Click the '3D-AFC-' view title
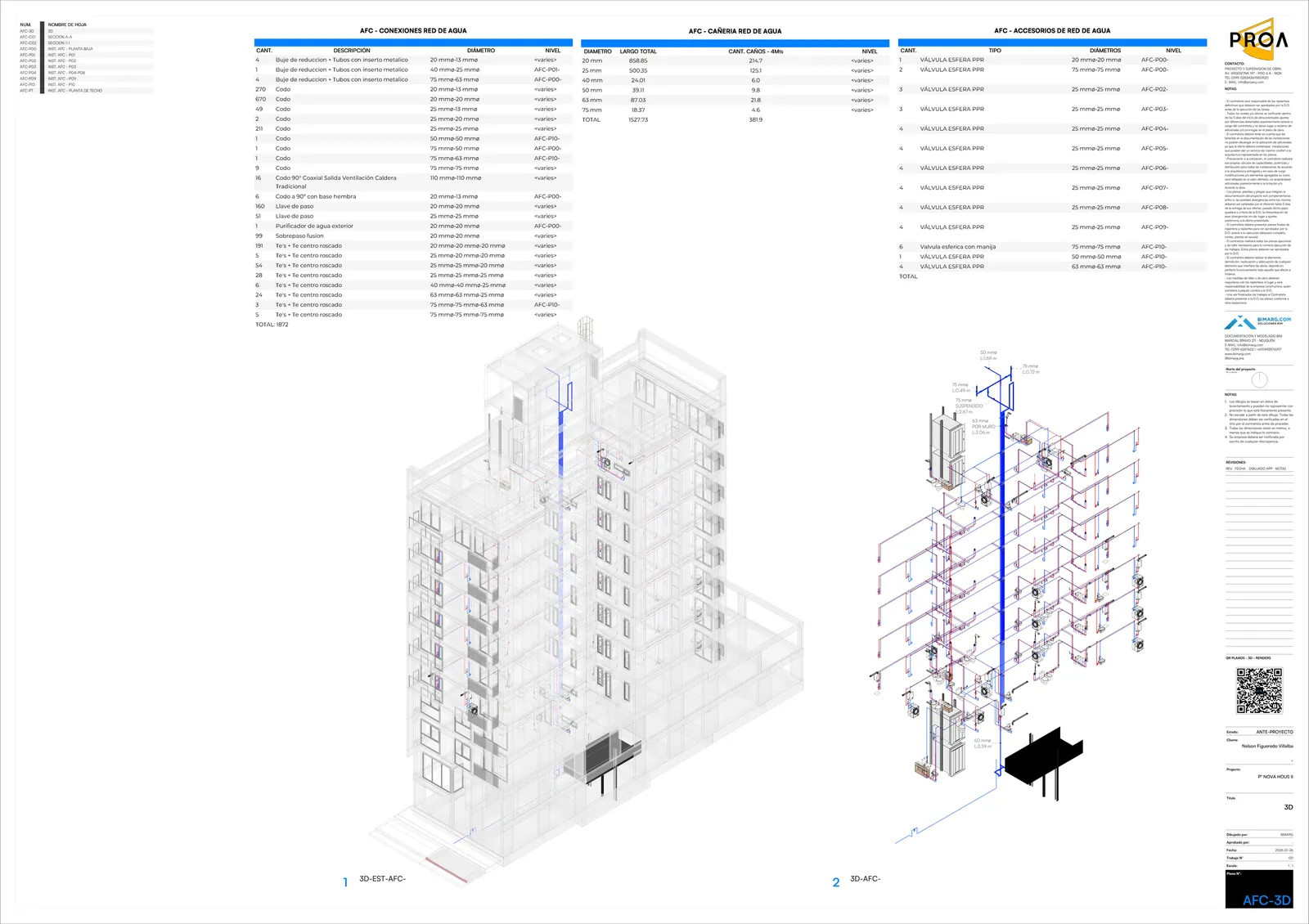Viewport: 1309px width, 924px height. pos(865,879)
